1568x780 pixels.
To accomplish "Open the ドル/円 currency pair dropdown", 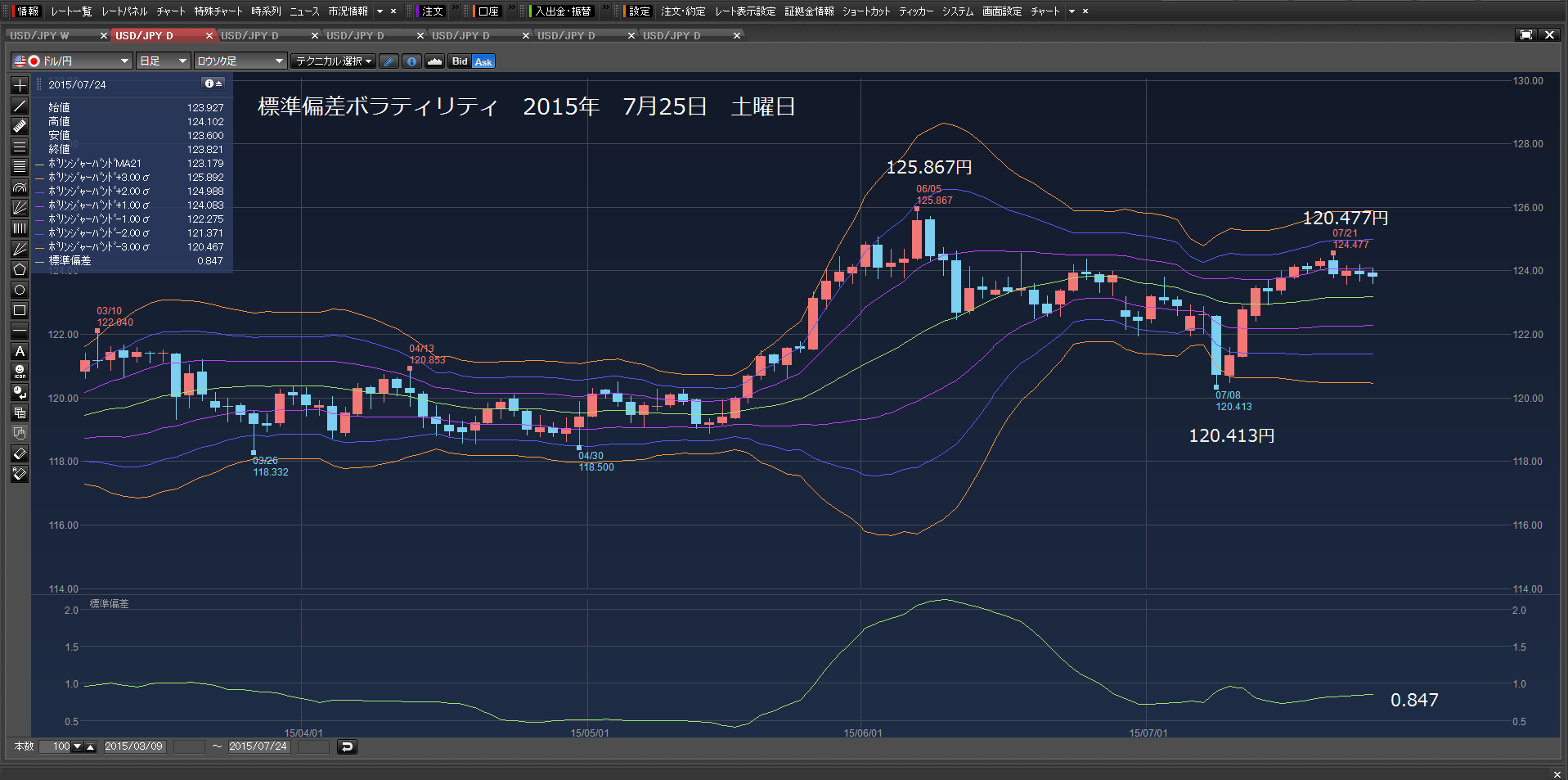I will point(72,61).
